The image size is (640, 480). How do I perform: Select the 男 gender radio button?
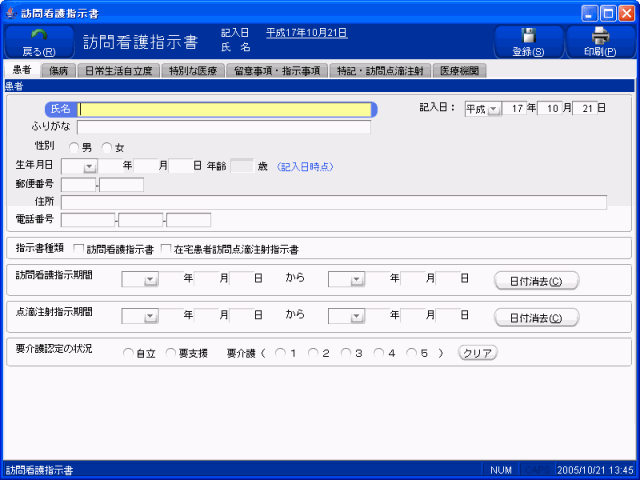tap(74, 147)
